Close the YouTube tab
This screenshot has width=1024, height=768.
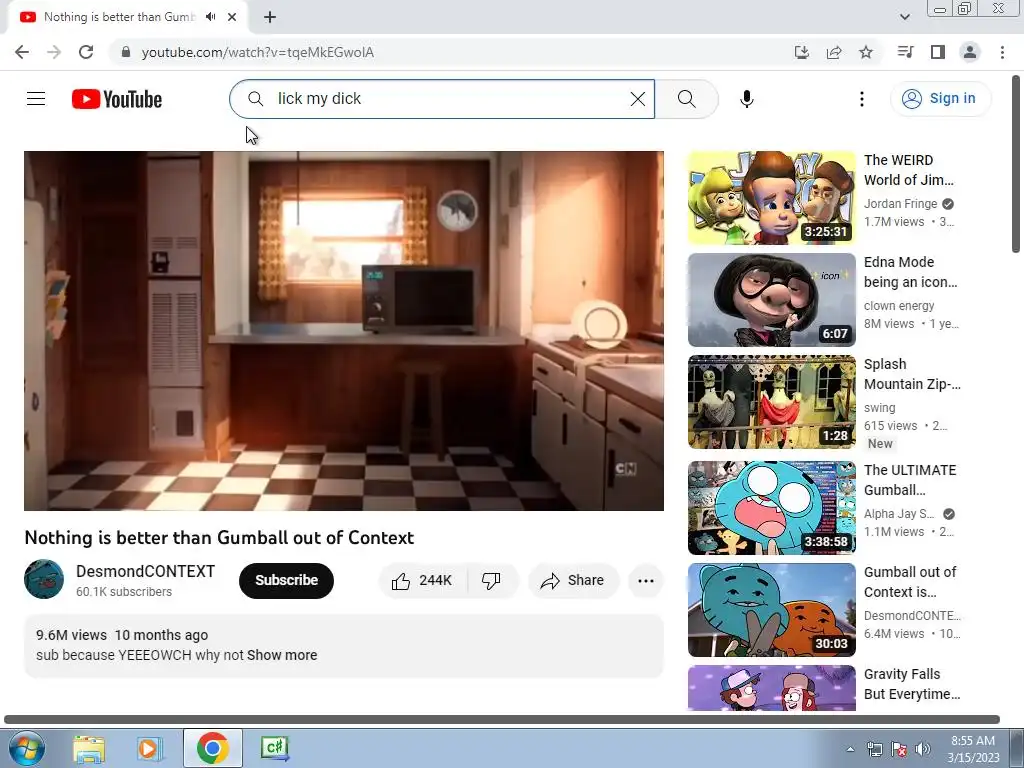[x=232, y=17]
